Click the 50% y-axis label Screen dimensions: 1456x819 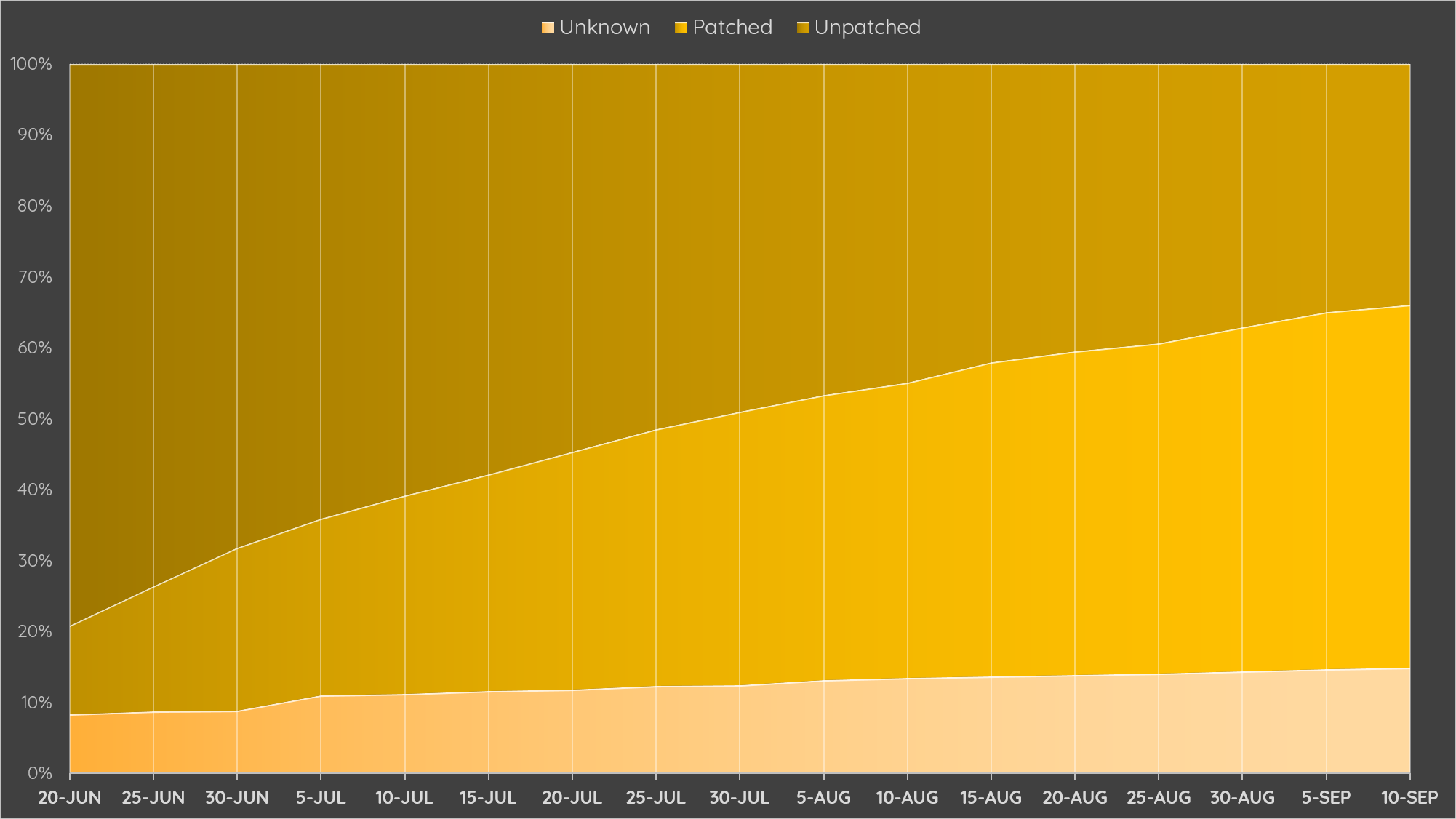[x=35, y=419]
